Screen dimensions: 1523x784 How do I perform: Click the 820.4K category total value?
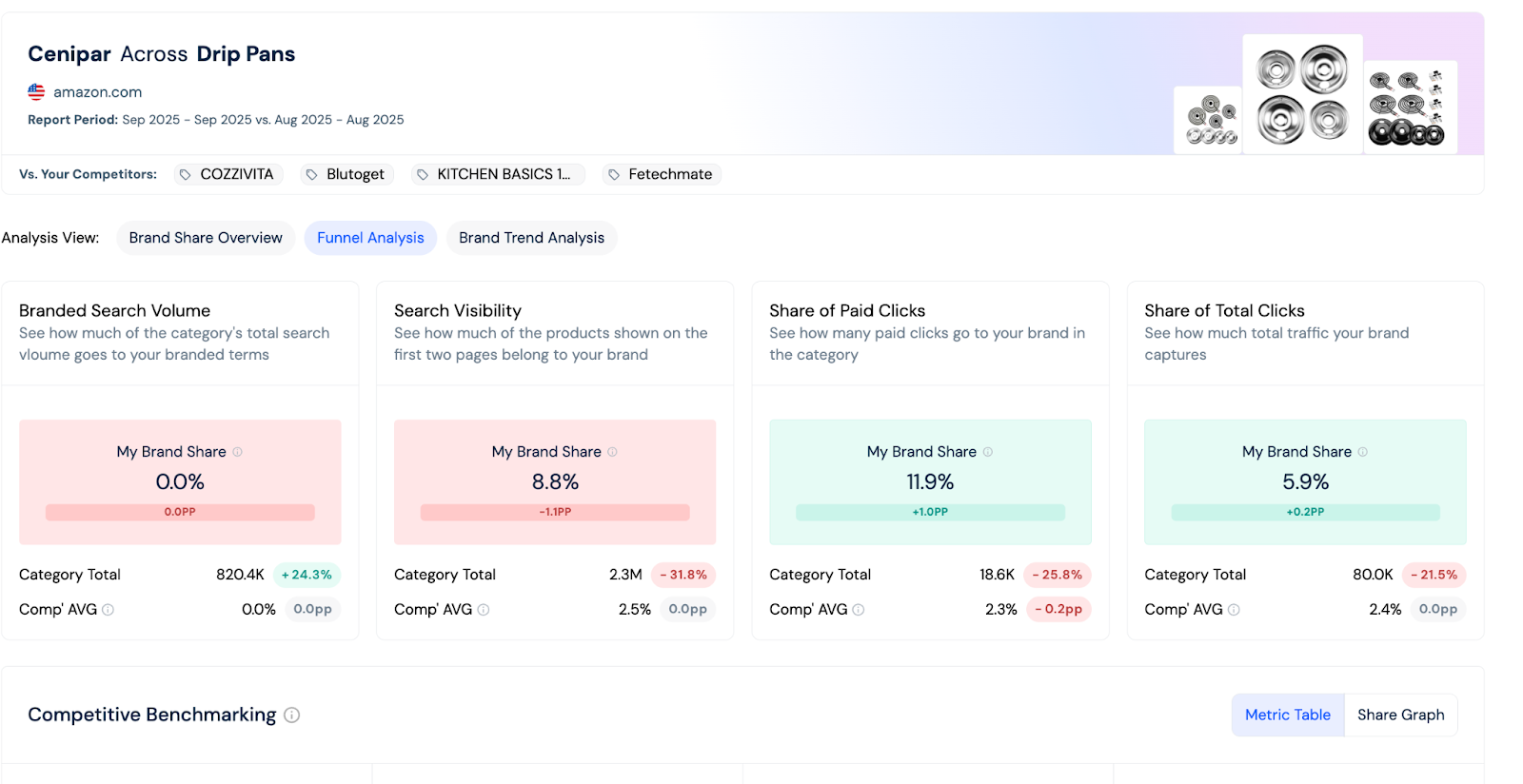point(240,575)
